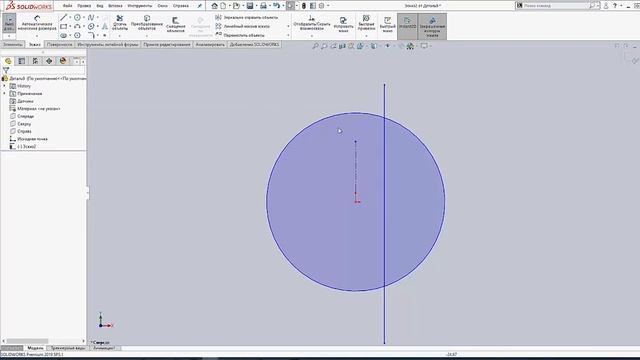Click the feature tree filter icon
This screenshot has width=640, height=360.
coord(6,70)
